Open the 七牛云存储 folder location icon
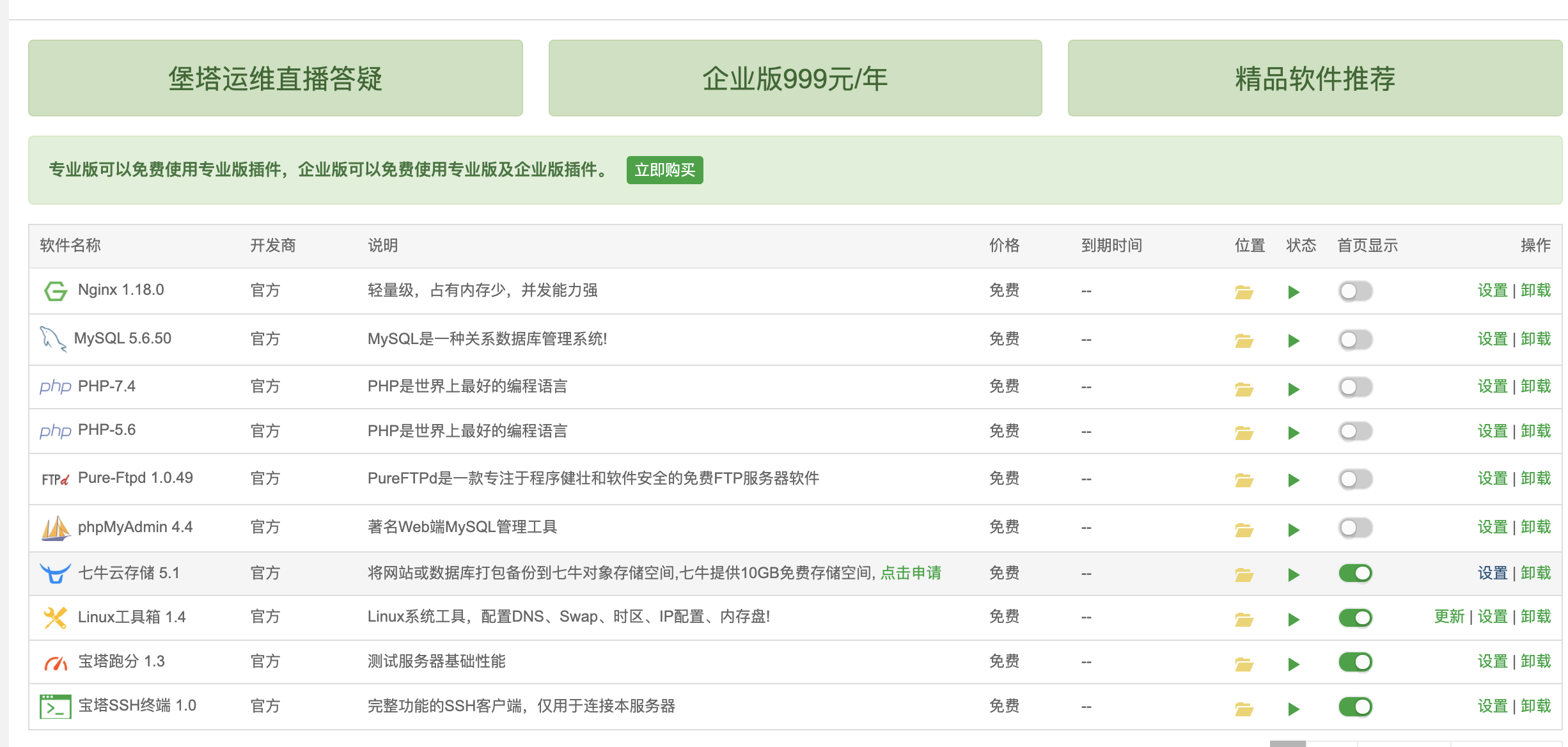The image size is (1568, 747). (1244, 575)
